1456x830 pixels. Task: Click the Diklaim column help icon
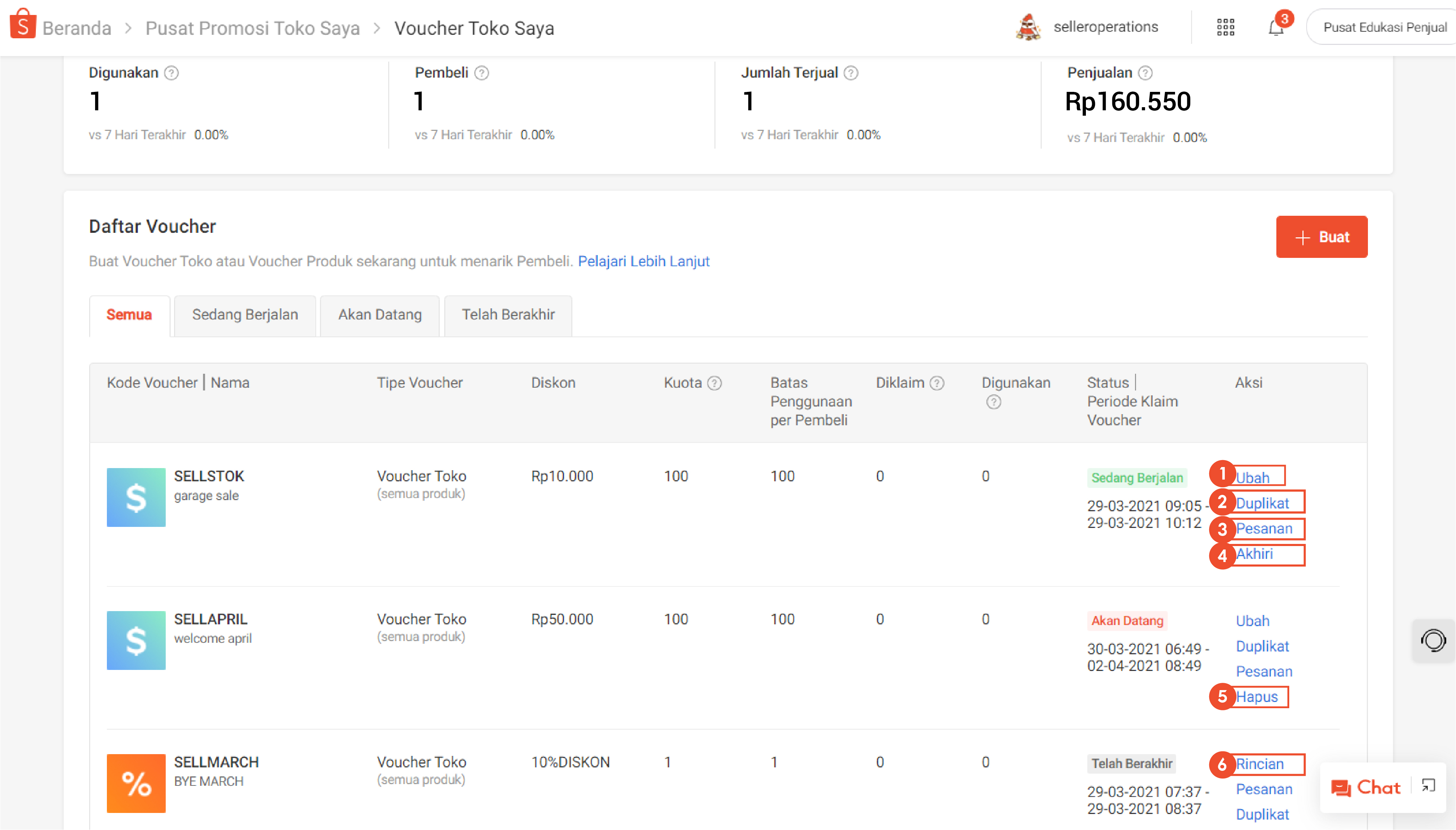point(937,383)
